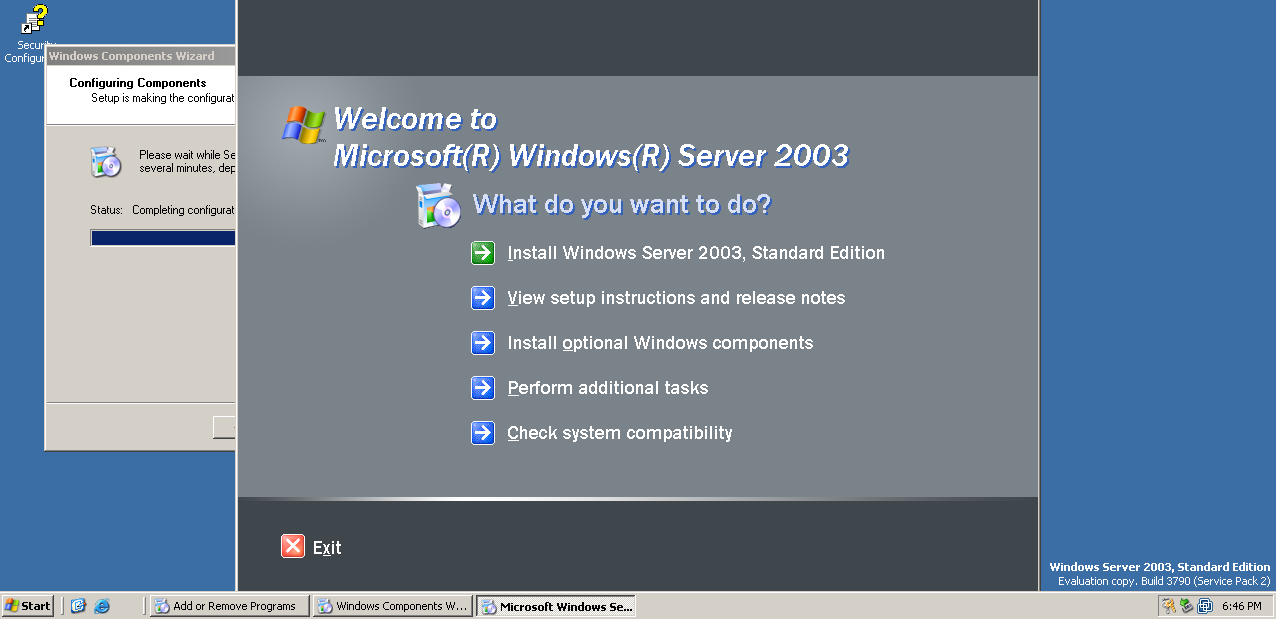Click the blue arrow beside Check system compatibility
This screenshot has height=619, width=1276.
pyautogui.click(x=483, y=433)
